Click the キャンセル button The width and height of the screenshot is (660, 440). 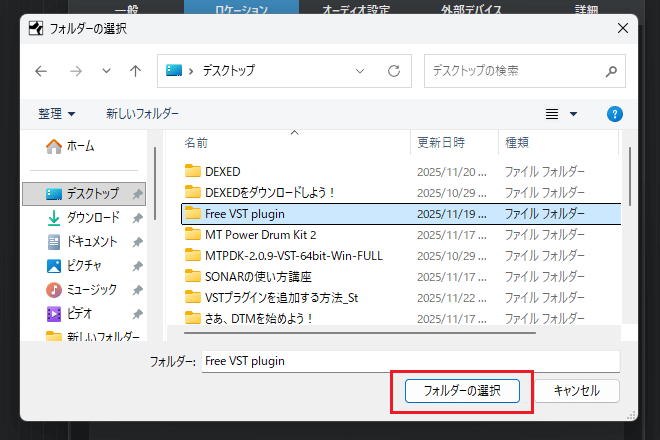coord(576,390)
